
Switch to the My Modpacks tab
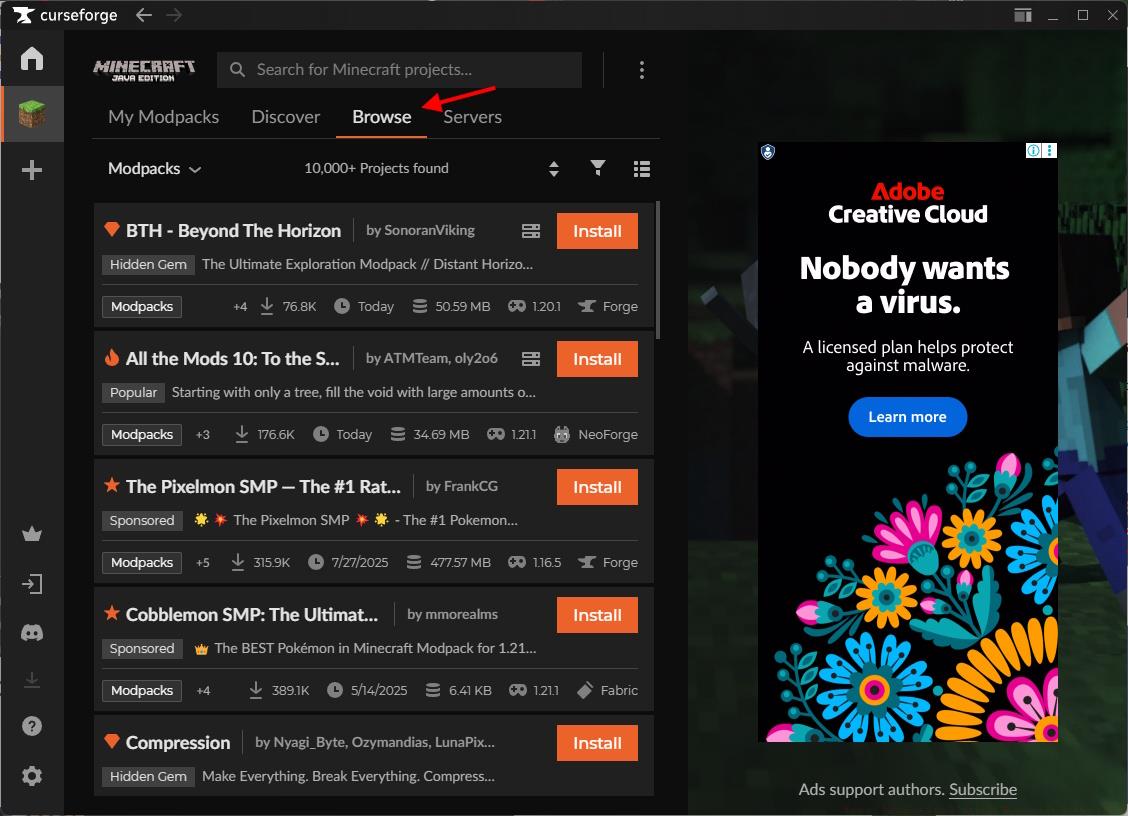(163, 117)
